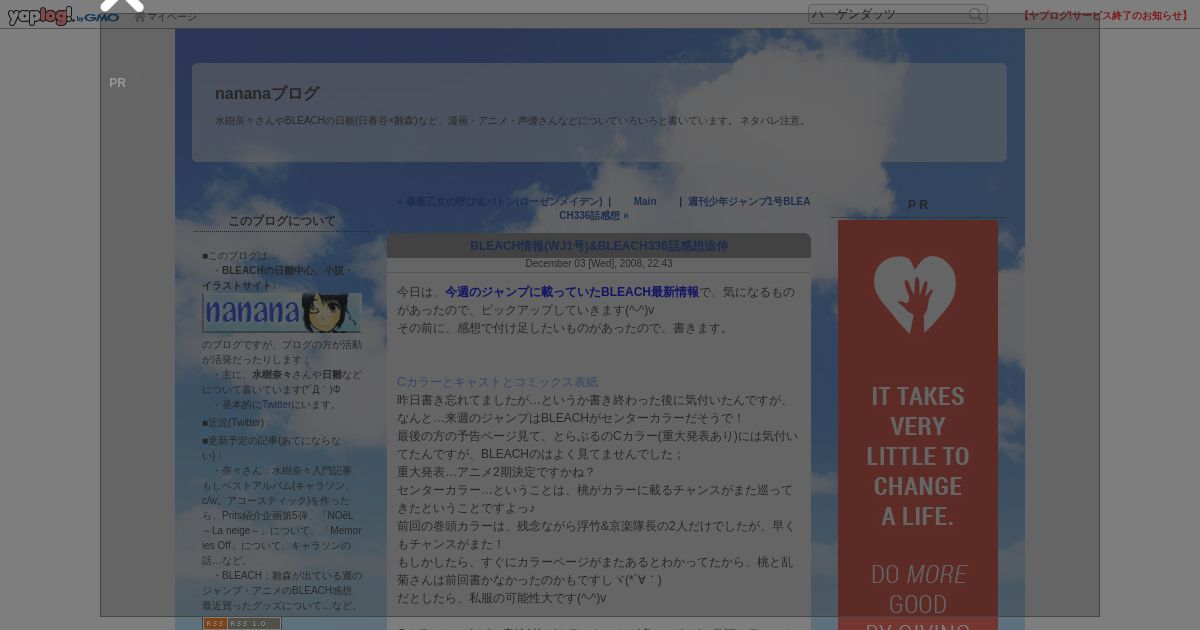
Task: Go to the next post 週刊少年ジャンプ1号BLEACH336話感想
Action: (x=684, y=208)
